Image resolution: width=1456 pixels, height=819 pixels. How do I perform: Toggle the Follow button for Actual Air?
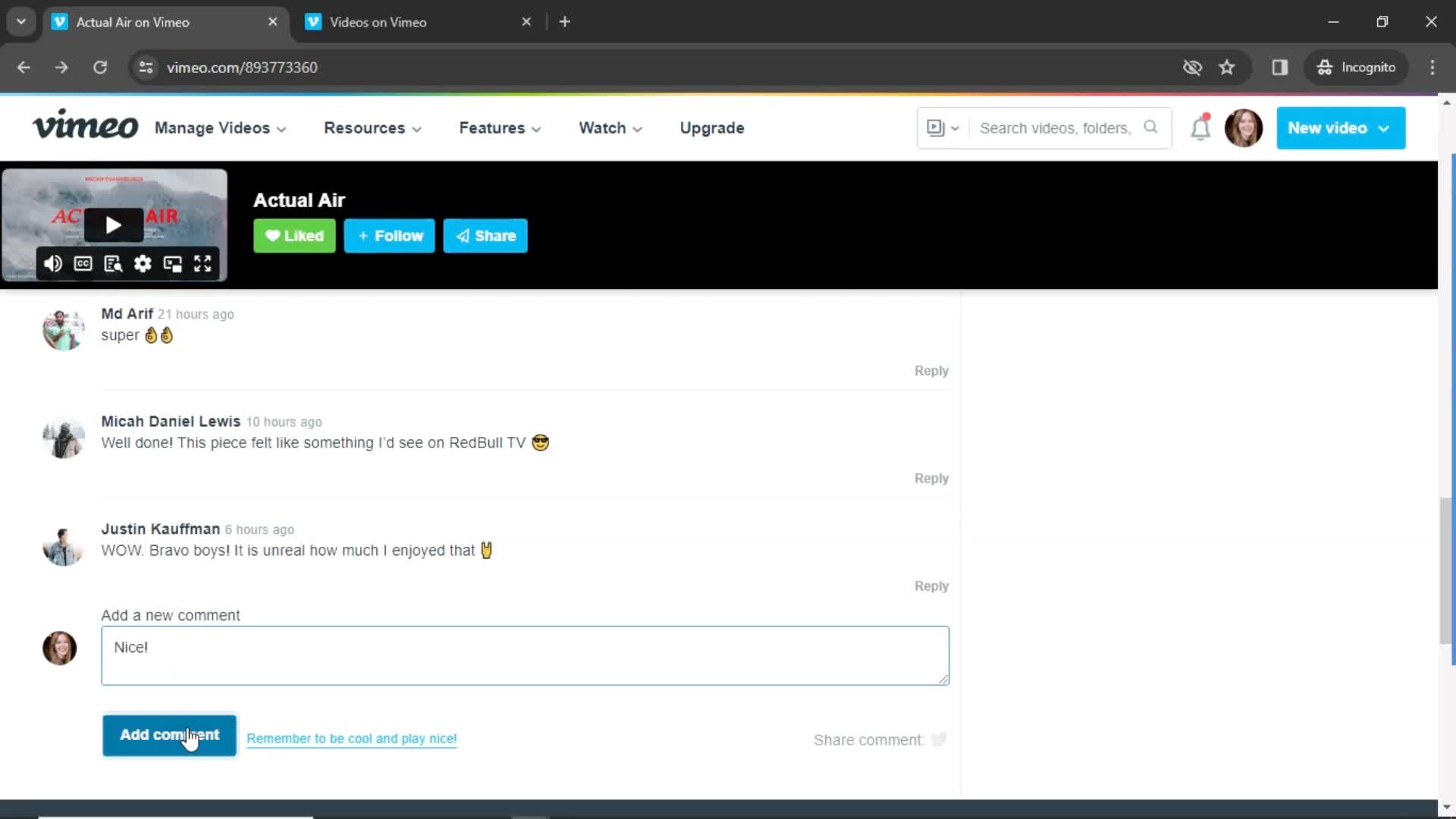[x=389, y=235]
